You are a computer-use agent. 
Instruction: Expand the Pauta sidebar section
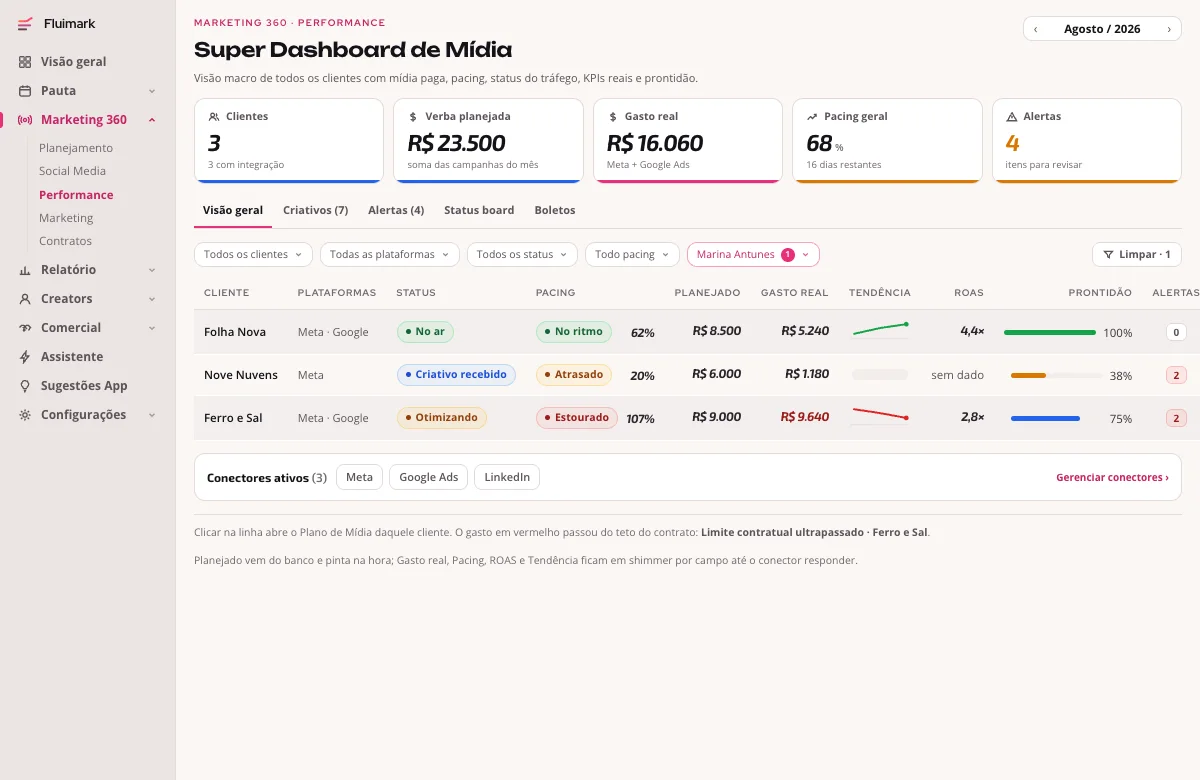coord(152,91)
